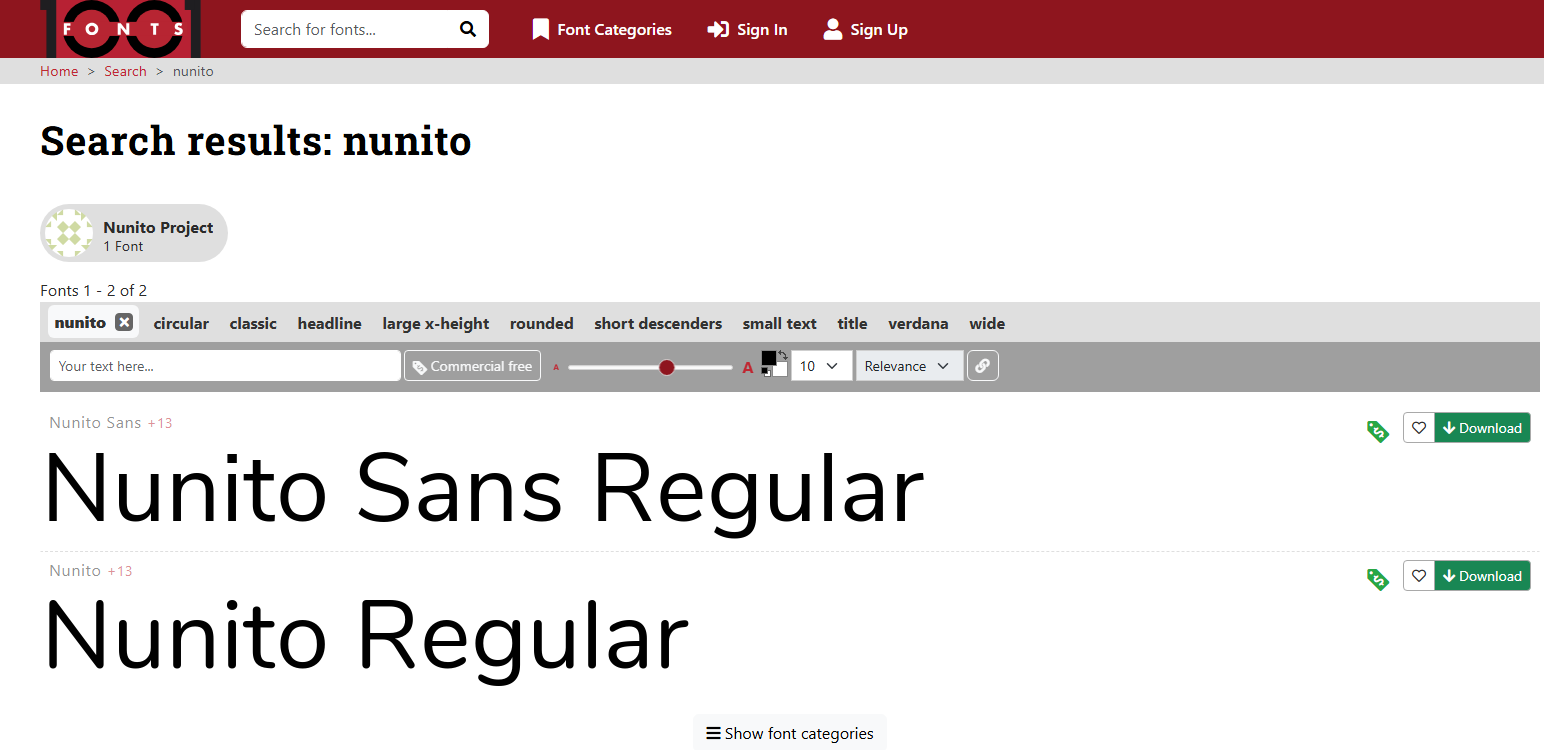Select the short descenders tag
Screen dimensions: 1544x750
(x=658, y=323)
